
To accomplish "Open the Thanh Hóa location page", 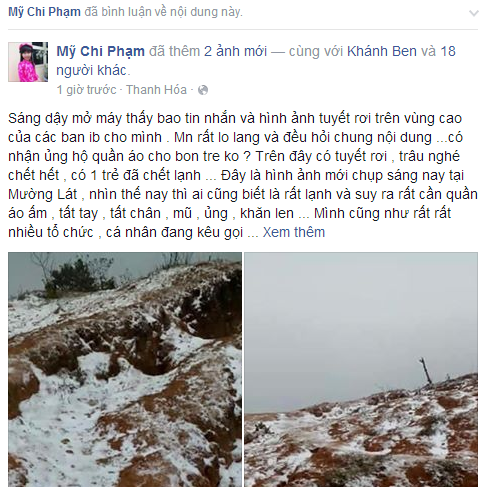I will [156, 90].
